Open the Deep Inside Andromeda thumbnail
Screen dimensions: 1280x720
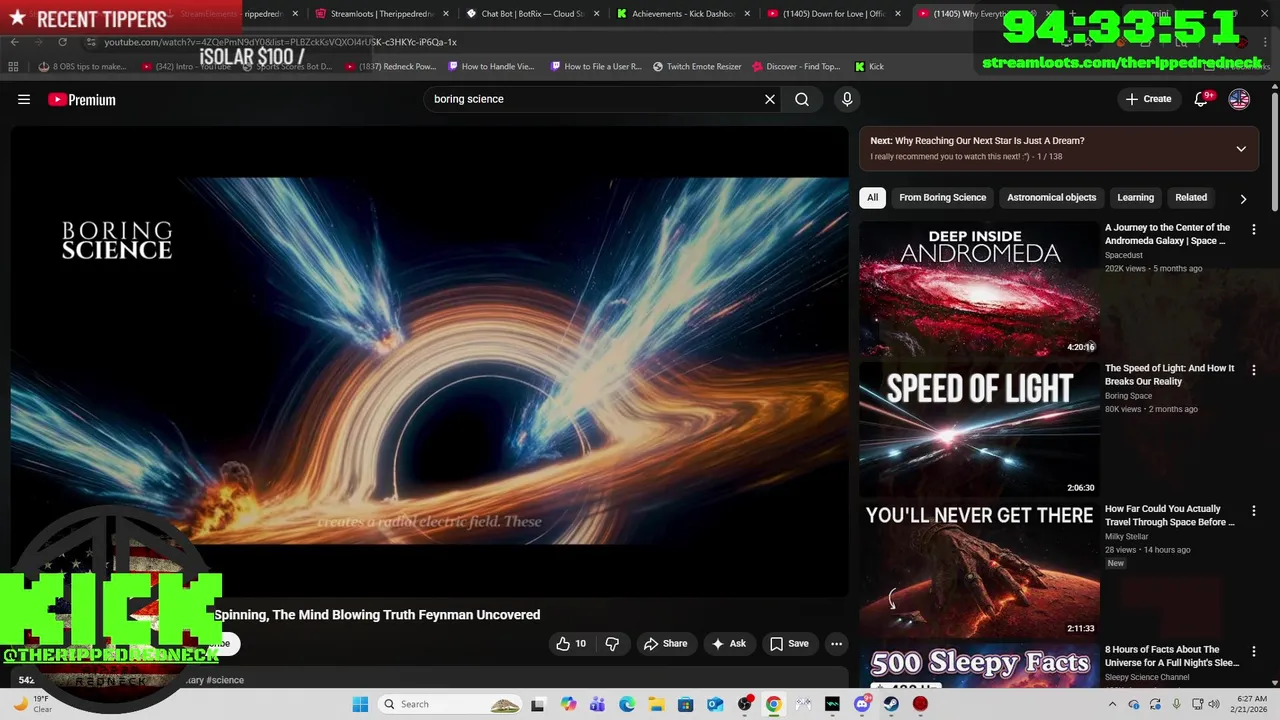click(979, 288)
